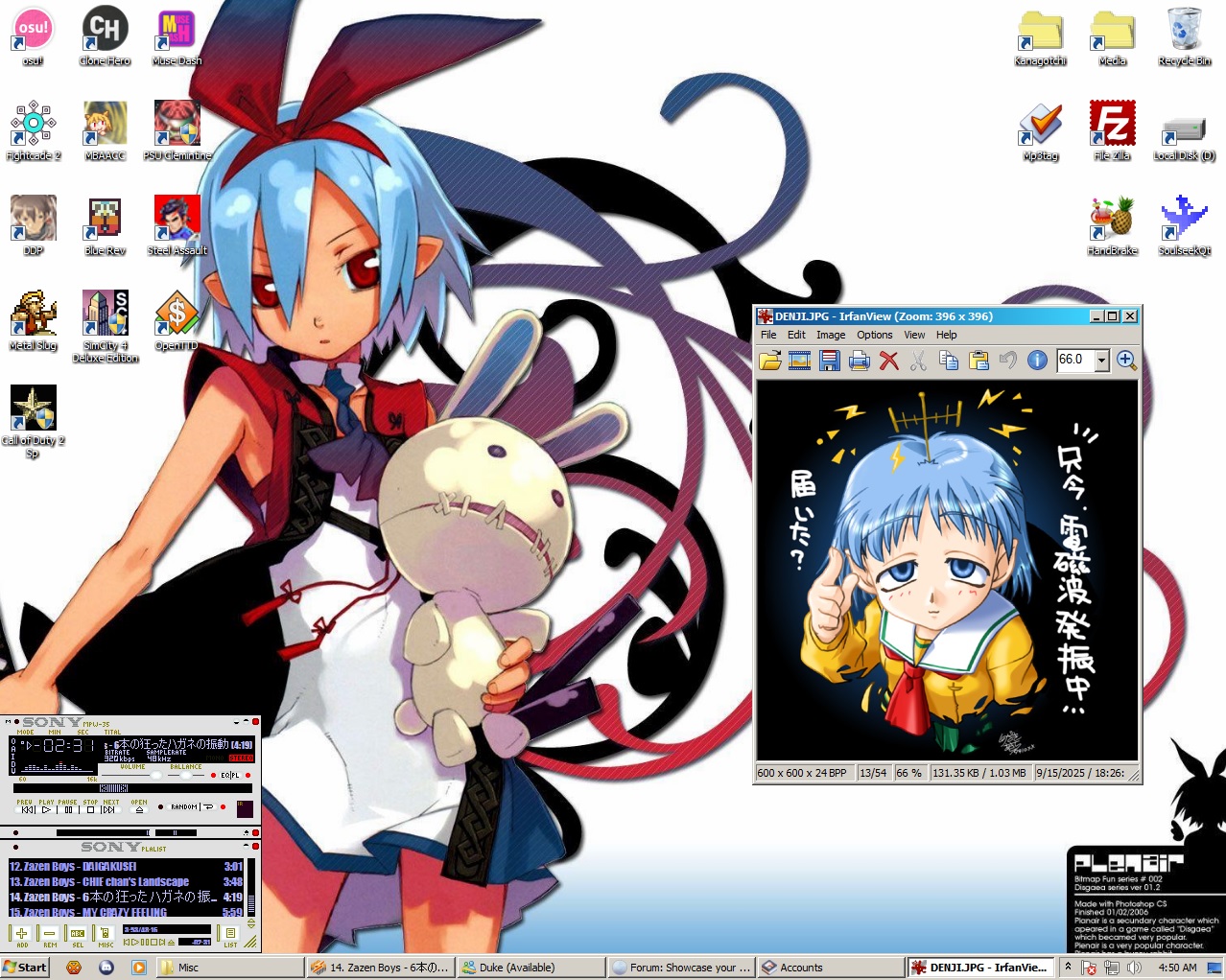1226x980 pixels.
Task: Click the Winamp PREV track button
Action: [26, 809]
